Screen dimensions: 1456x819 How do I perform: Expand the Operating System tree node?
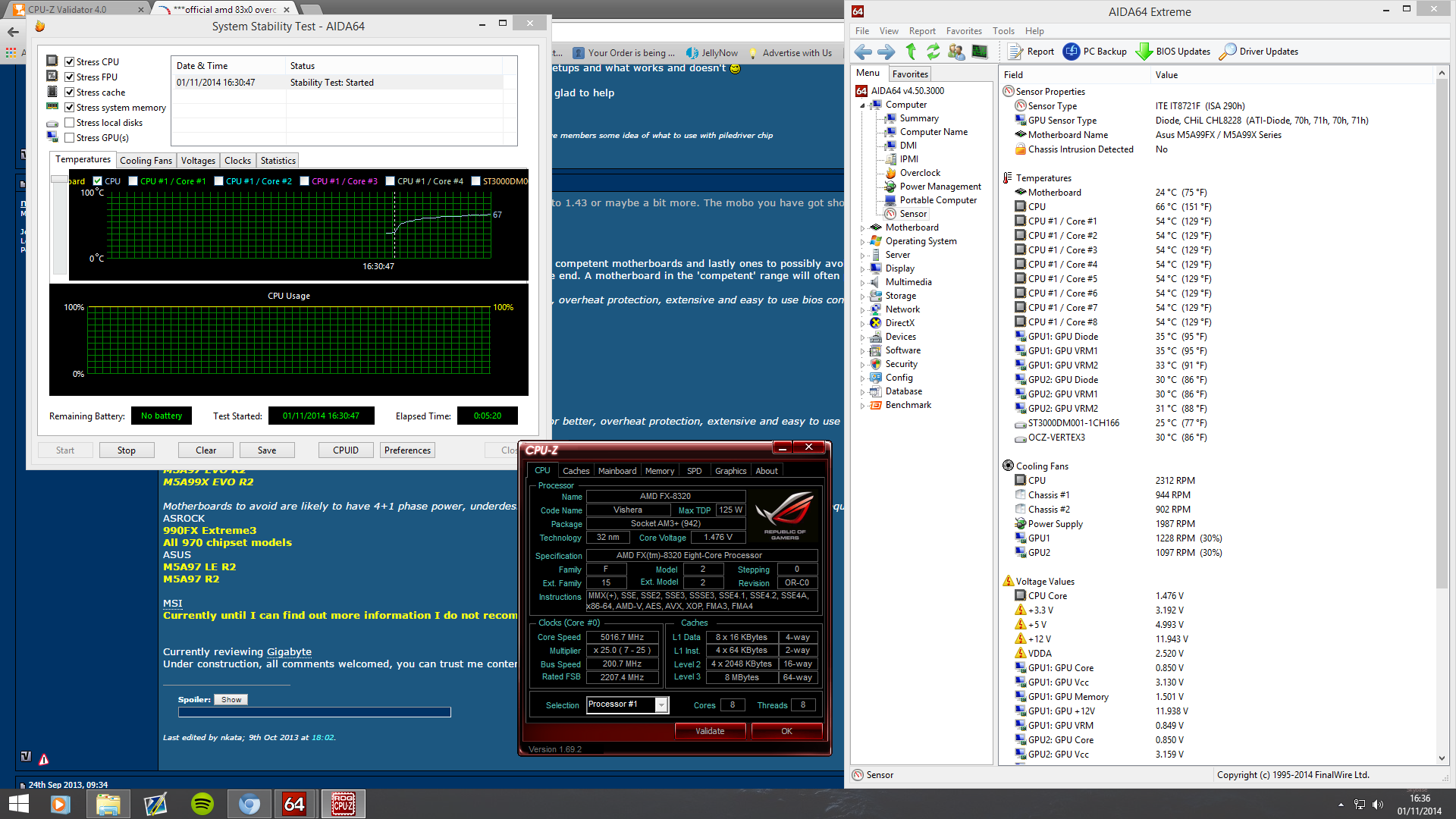[863, 242]
